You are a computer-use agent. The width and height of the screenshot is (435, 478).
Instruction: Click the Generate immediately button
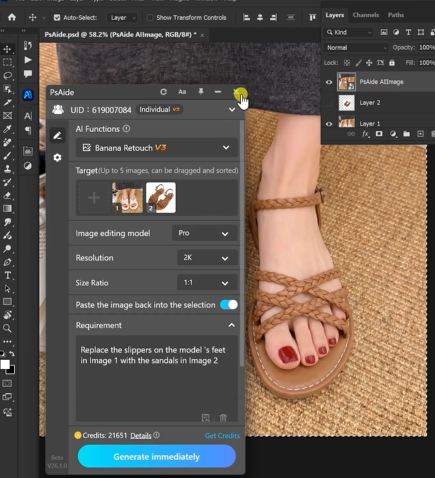[x=157, y=456]
